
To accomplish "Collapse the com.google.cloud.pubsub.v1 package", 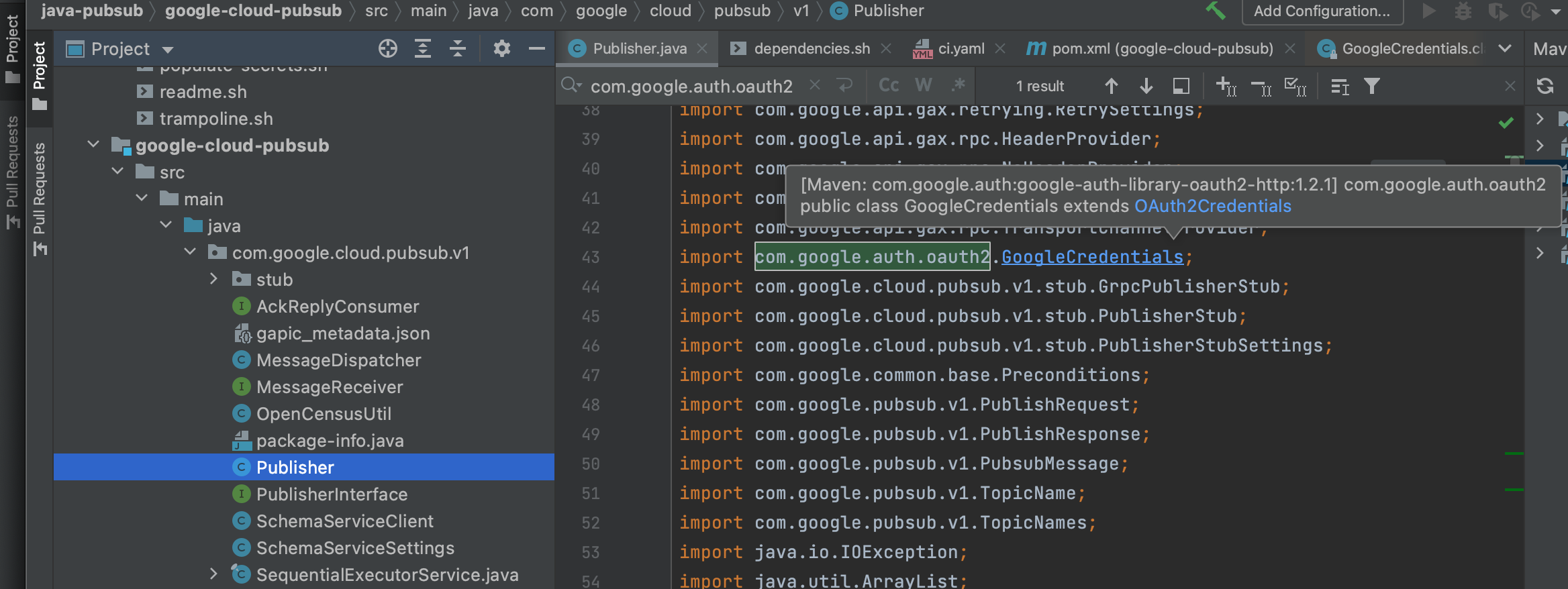I will point(191,252).
